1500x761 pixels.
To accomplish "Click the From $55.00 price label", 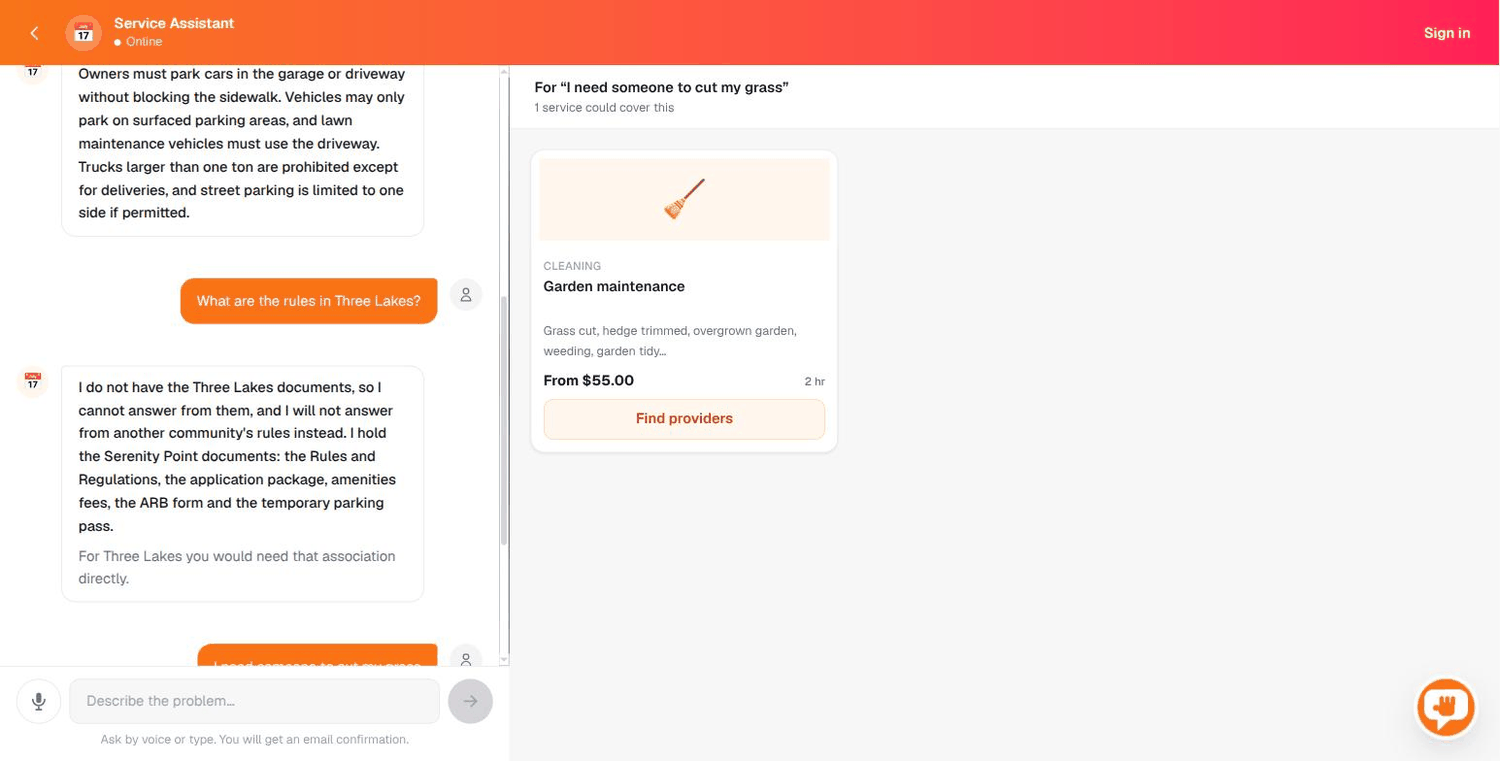I will click(x=588, y=380).
